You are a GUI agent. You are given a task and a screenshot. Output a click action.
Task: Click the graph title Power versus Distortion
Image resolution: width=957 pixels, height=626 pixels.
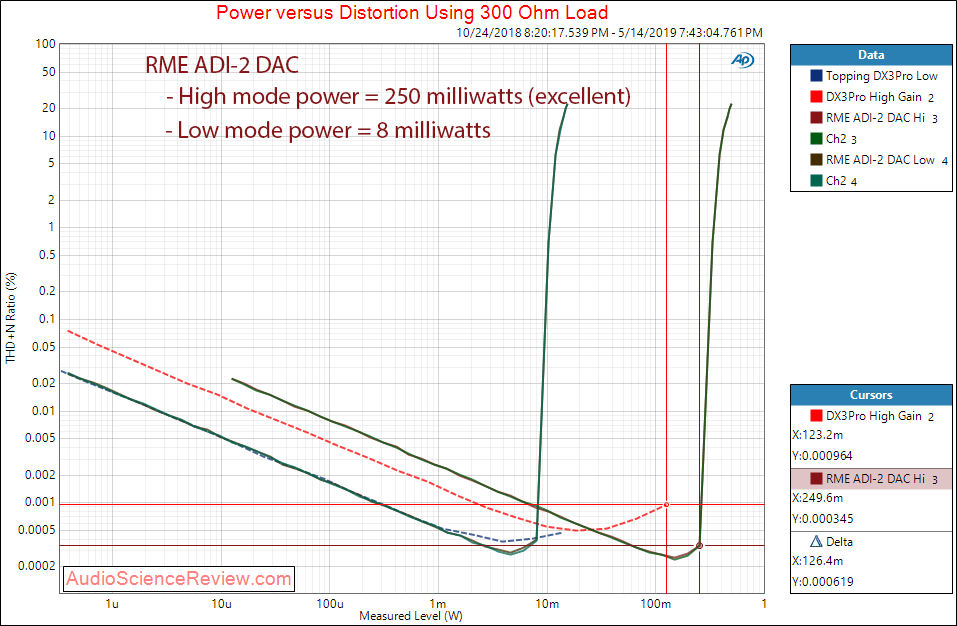click(412, 12)
